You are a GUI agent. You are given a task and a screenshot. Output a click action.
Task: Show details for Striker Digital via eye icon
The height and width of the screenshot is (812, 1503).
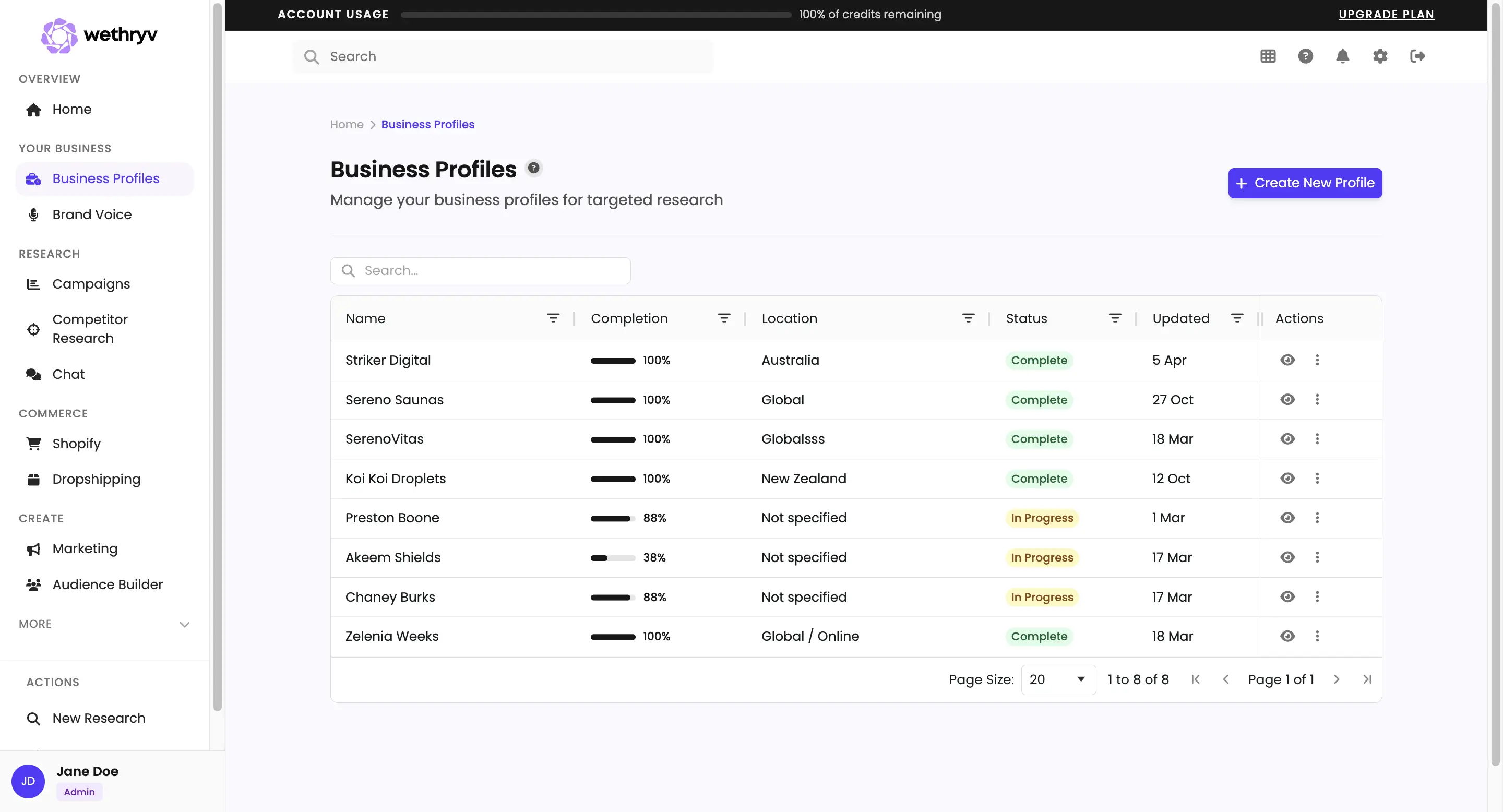(x=1287, y=360)
